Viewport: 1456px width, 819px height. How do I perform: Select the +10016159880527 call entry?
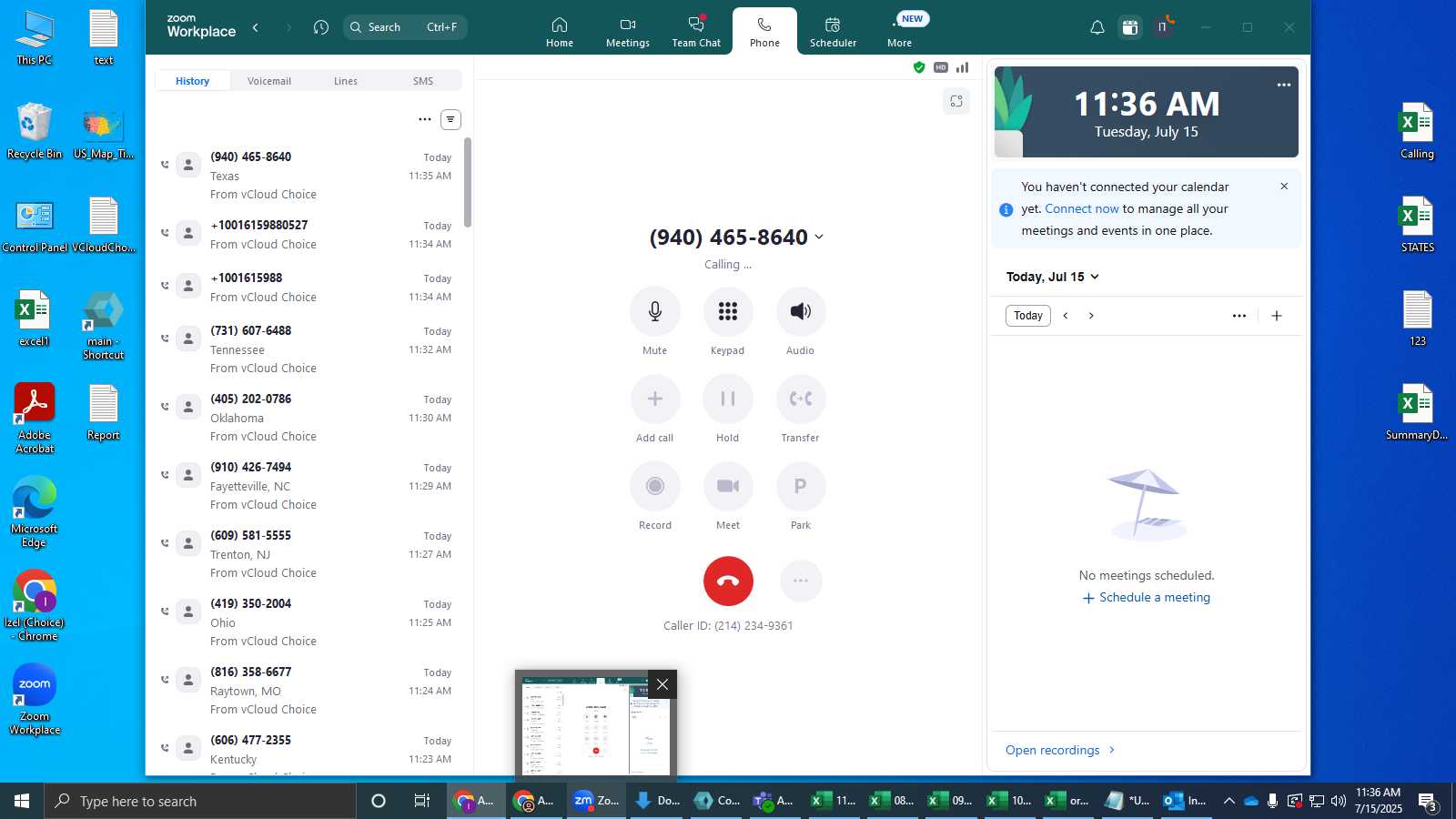(309, 235)
